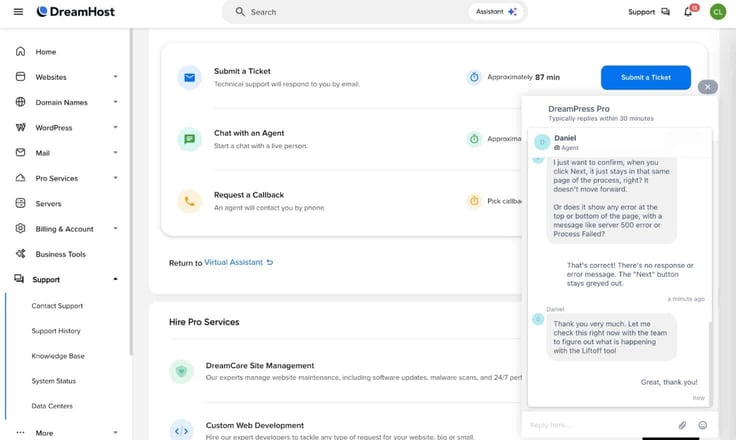Click the Pro Services sidebar icon
Viewport: 736px width, 440px height.
tap(20, 178)
